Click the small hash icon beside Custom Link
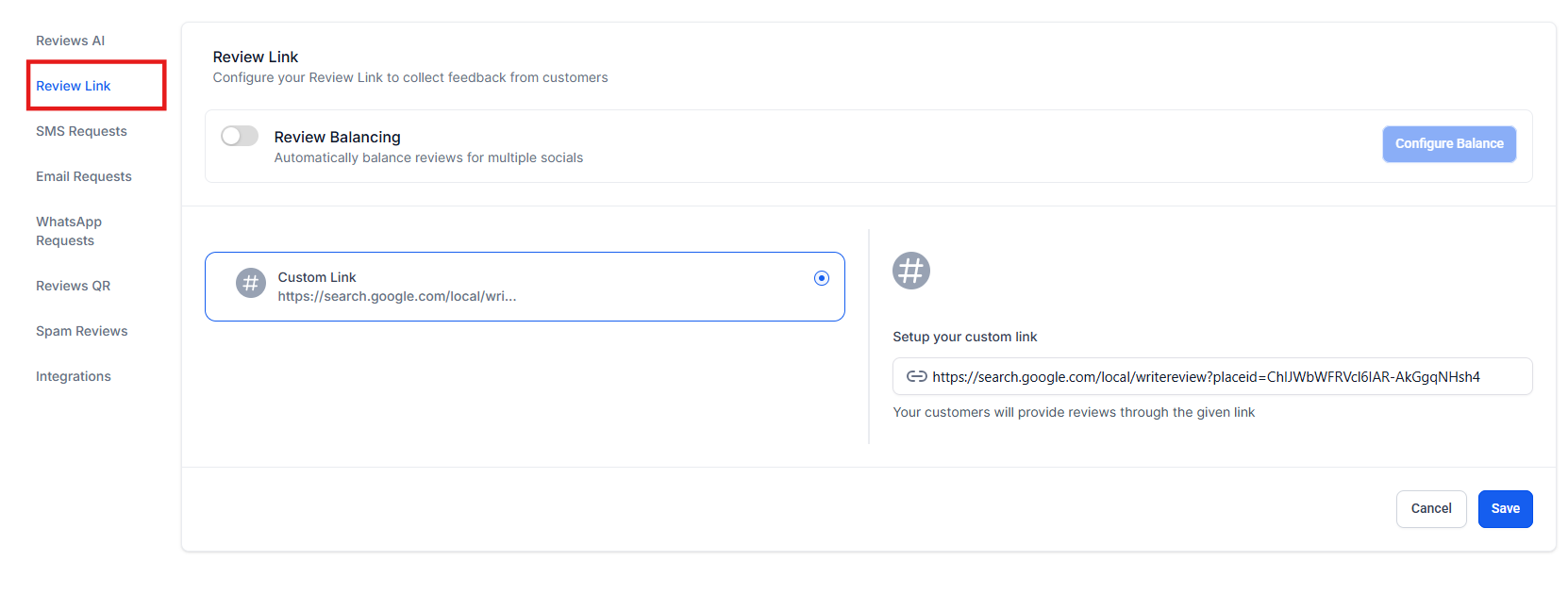 click(250, 283)
